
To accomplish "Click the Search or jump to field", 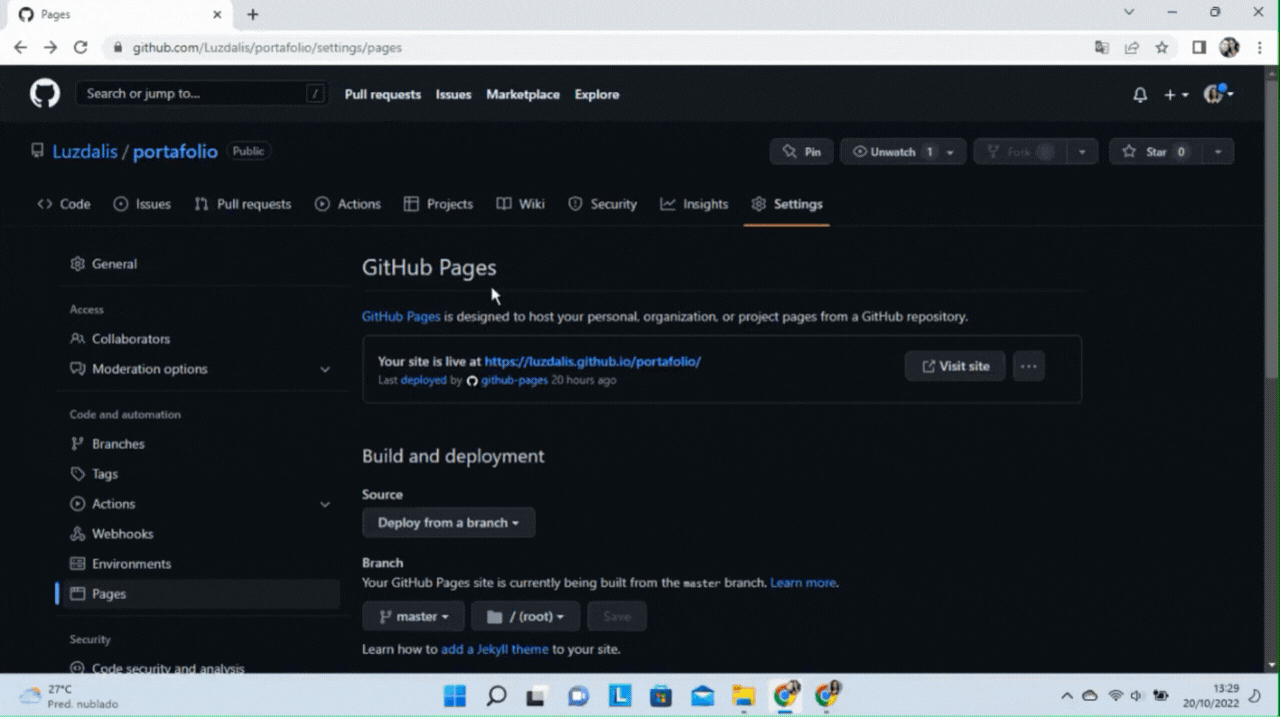I will click(203, 94).
